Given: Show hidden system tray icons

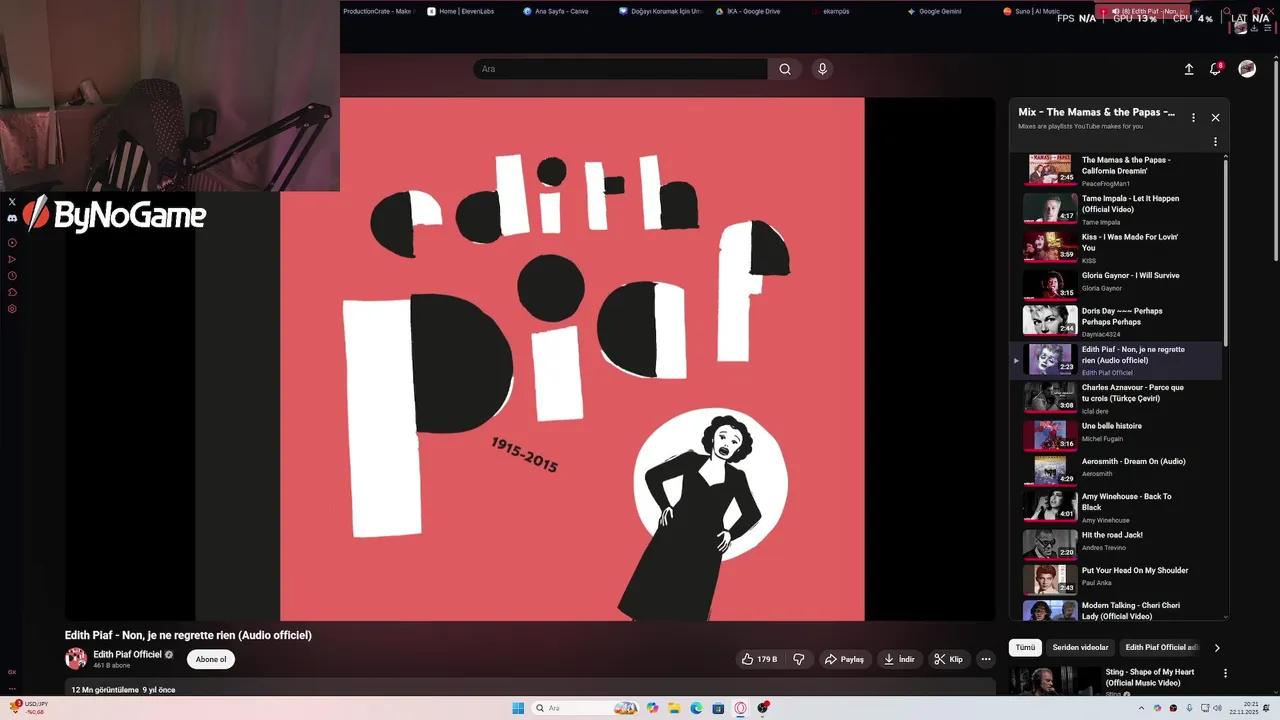Looking at the screenshot, I should click(x=1141, y=708).
